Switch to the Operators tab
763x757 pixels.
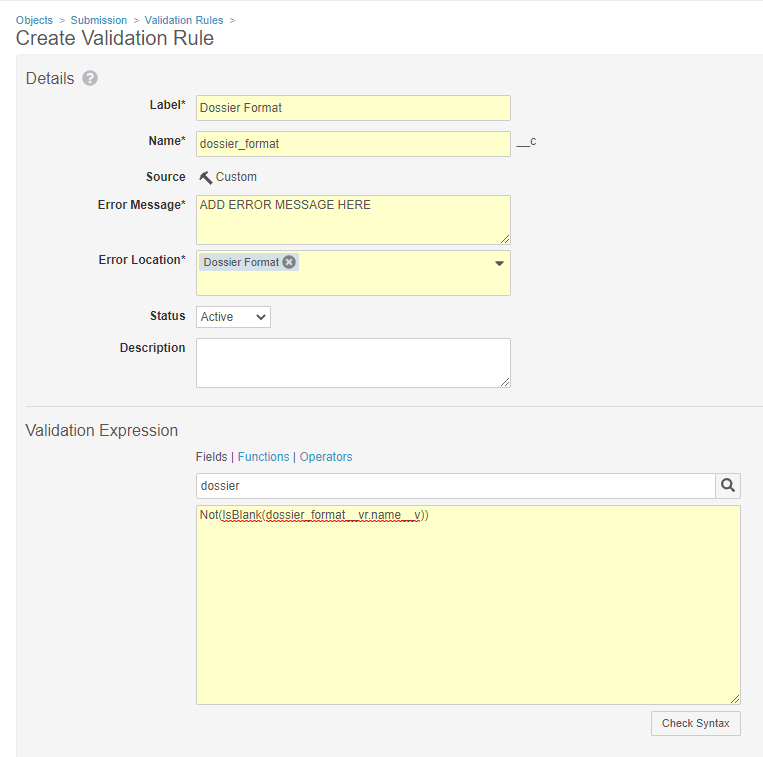pyautogui.click(x=326, y=457)
